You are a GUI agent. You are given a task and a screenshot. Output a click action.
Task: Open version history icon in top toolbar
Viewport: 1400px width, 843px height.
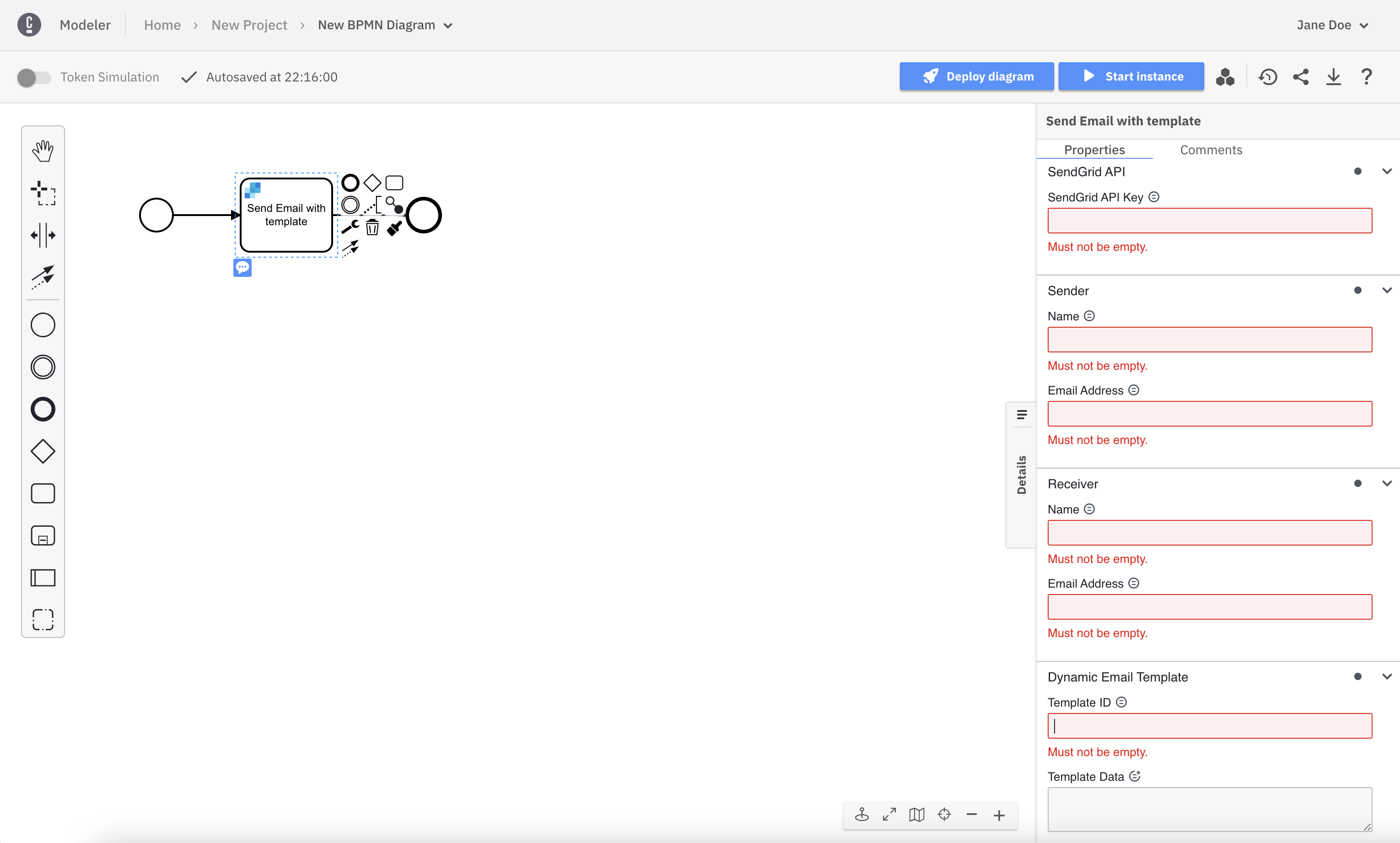click(1268, 77)
